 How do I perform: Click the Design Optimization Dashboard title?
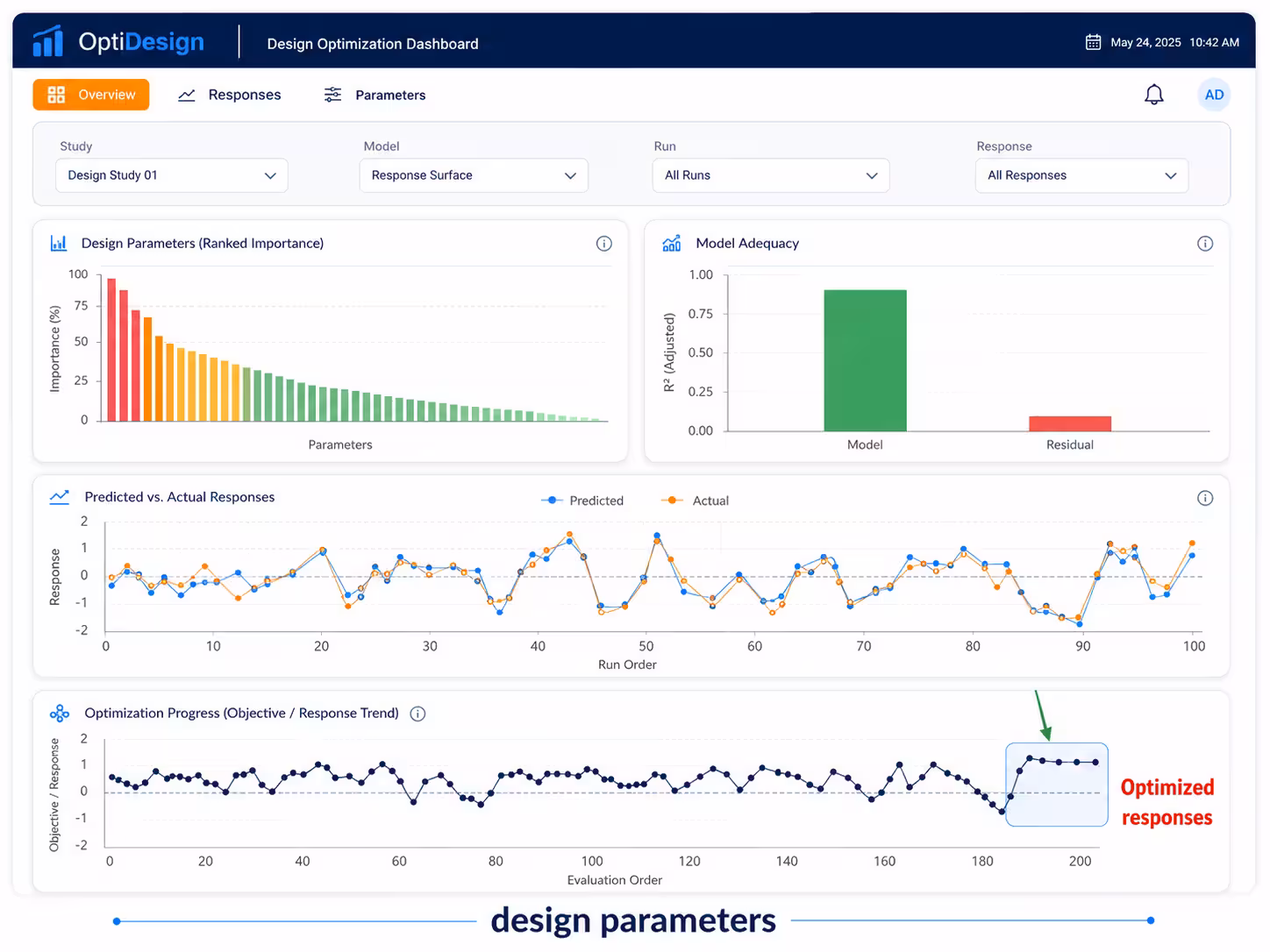pyautogui.click(x=373, y=44)
